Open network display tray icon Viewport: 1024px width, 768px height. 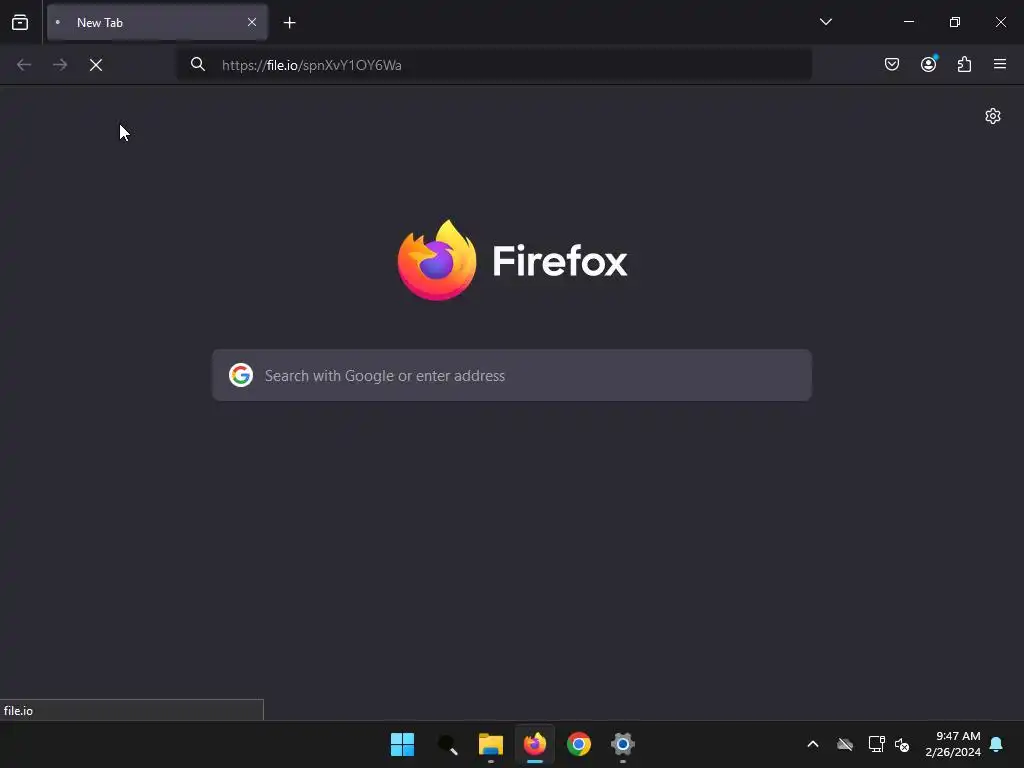click(x=876, y=744)
